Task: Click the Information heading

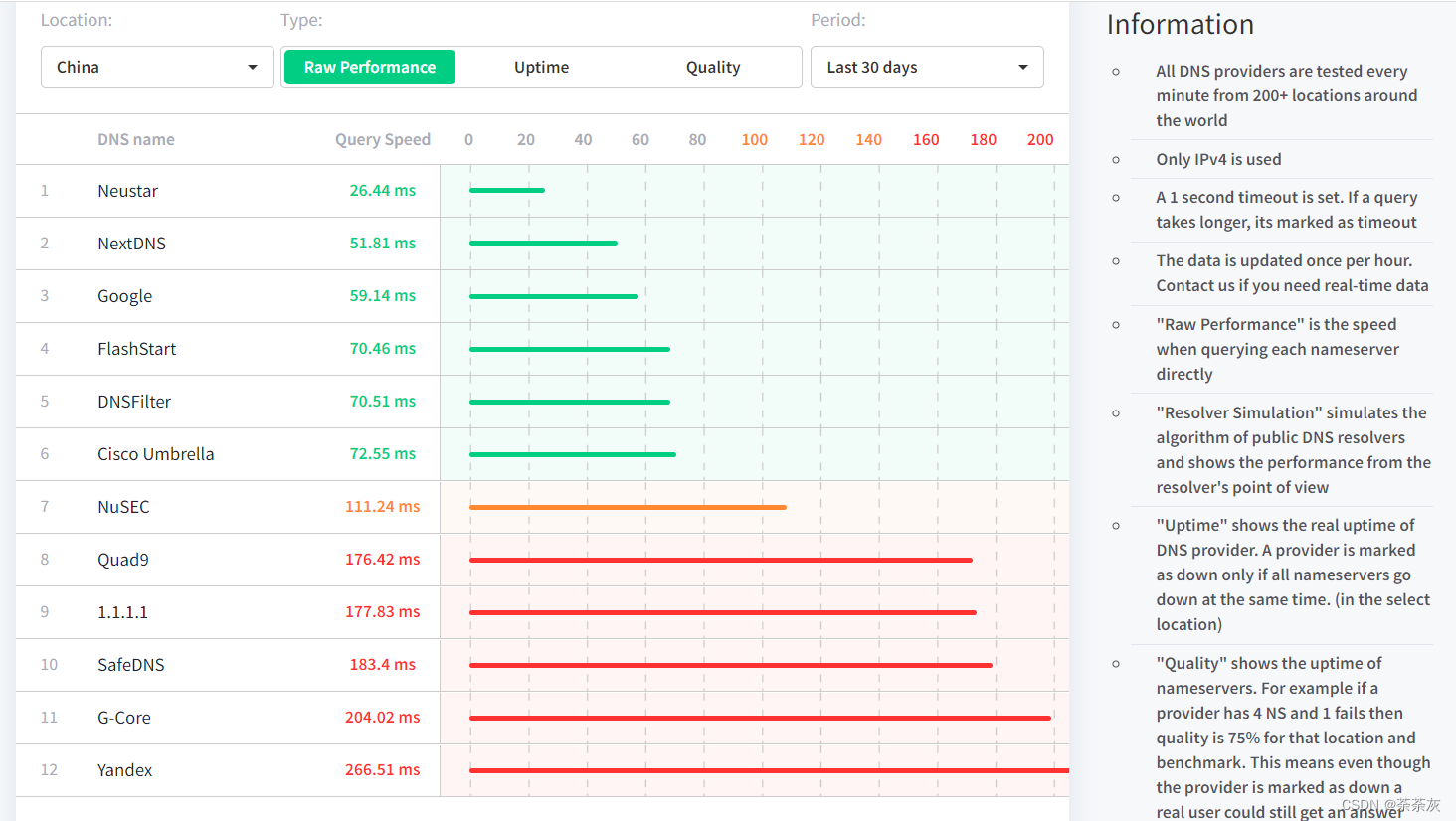Action: (x=1181, y=24)
